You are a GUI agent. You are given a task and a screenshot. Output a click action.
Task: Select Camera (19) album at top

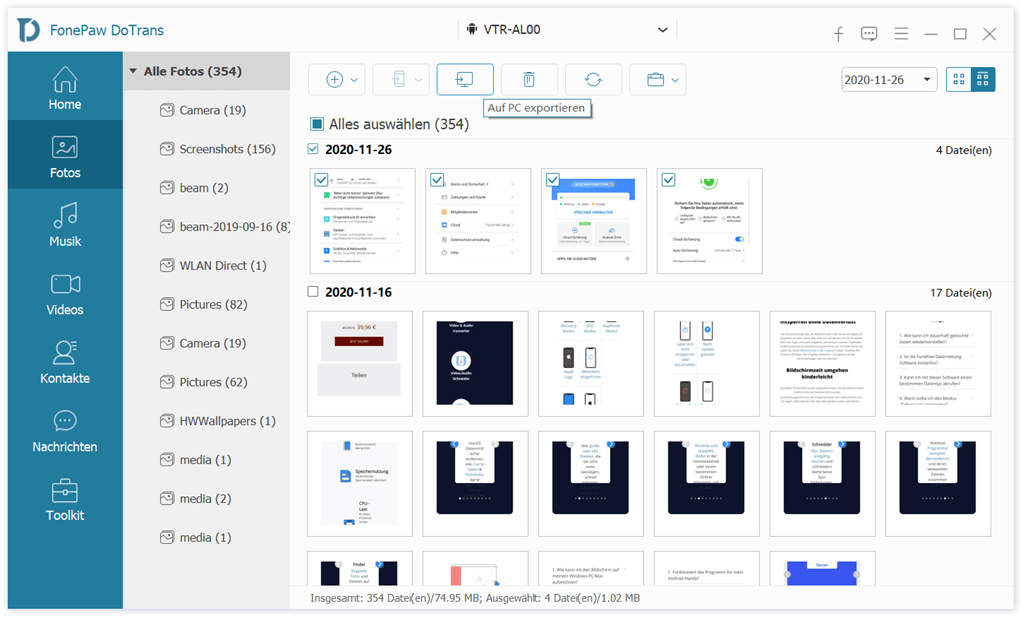click(202, 110)
